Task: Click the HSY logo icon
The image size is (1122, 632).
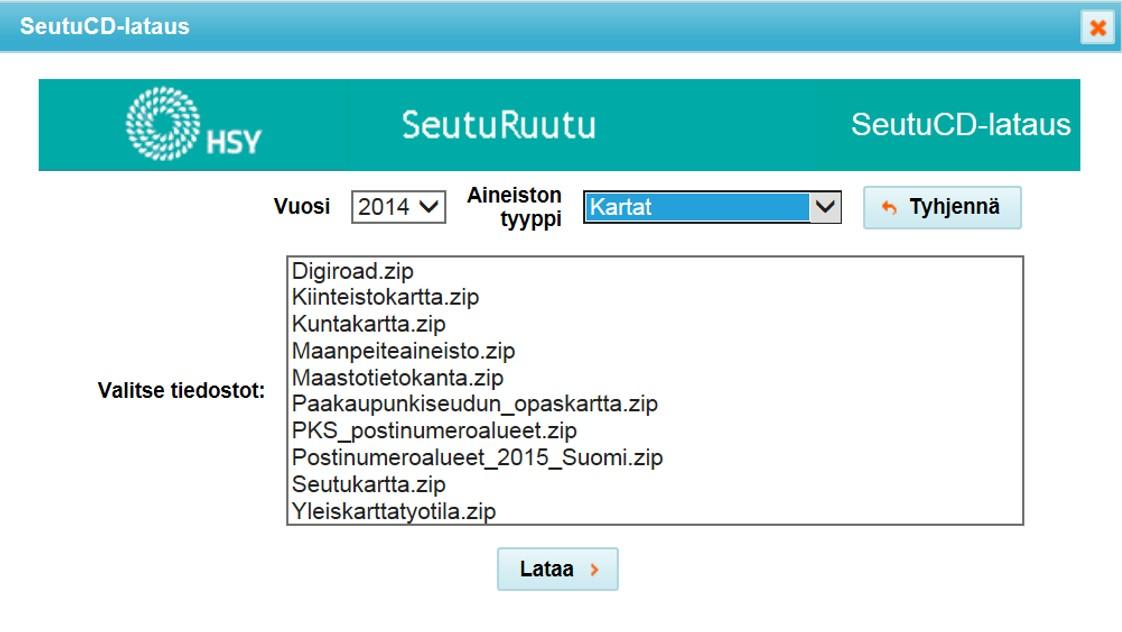Action: pos(163,124)
